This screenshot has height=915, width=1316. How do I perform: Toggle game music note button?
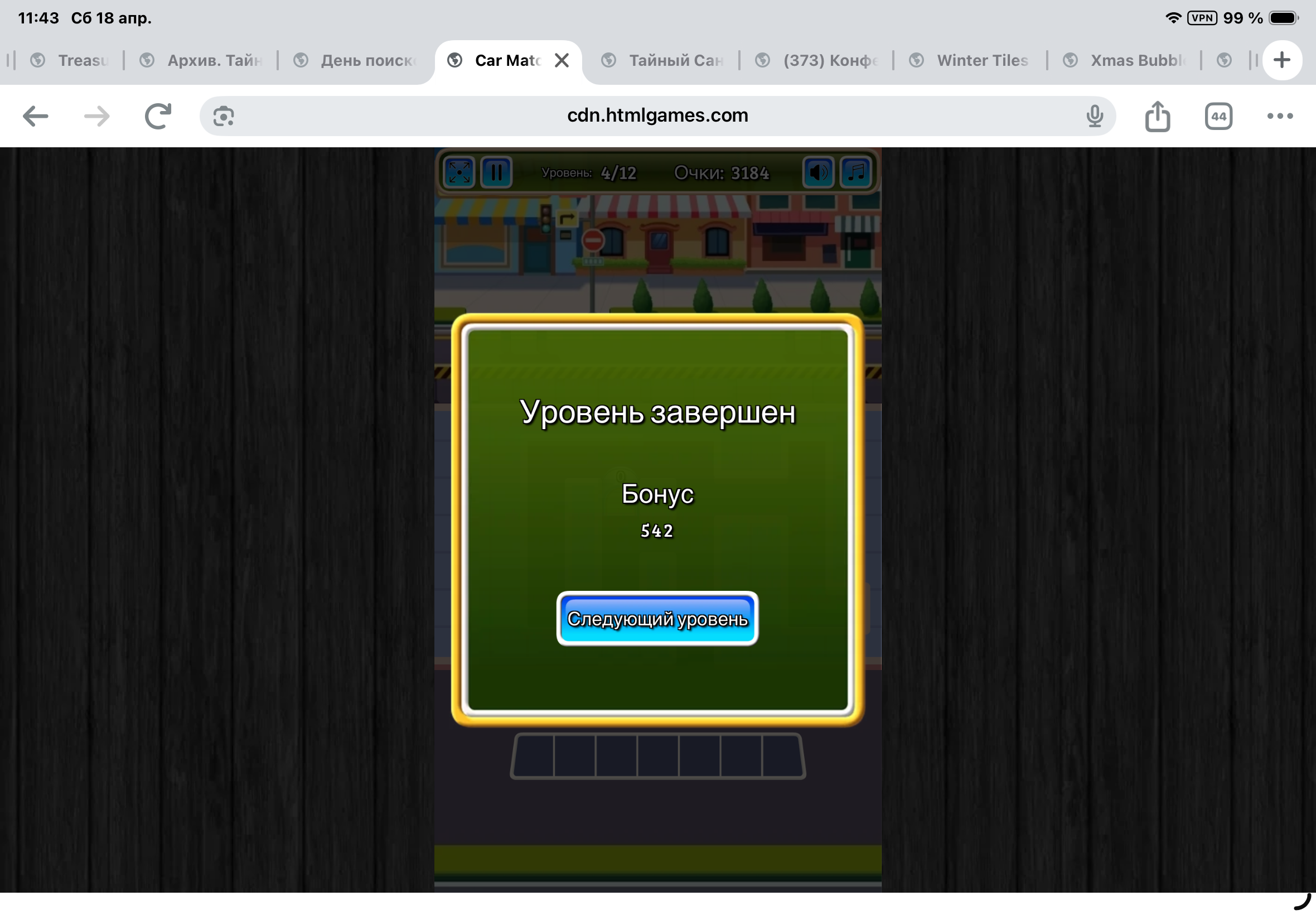[856, 172]
